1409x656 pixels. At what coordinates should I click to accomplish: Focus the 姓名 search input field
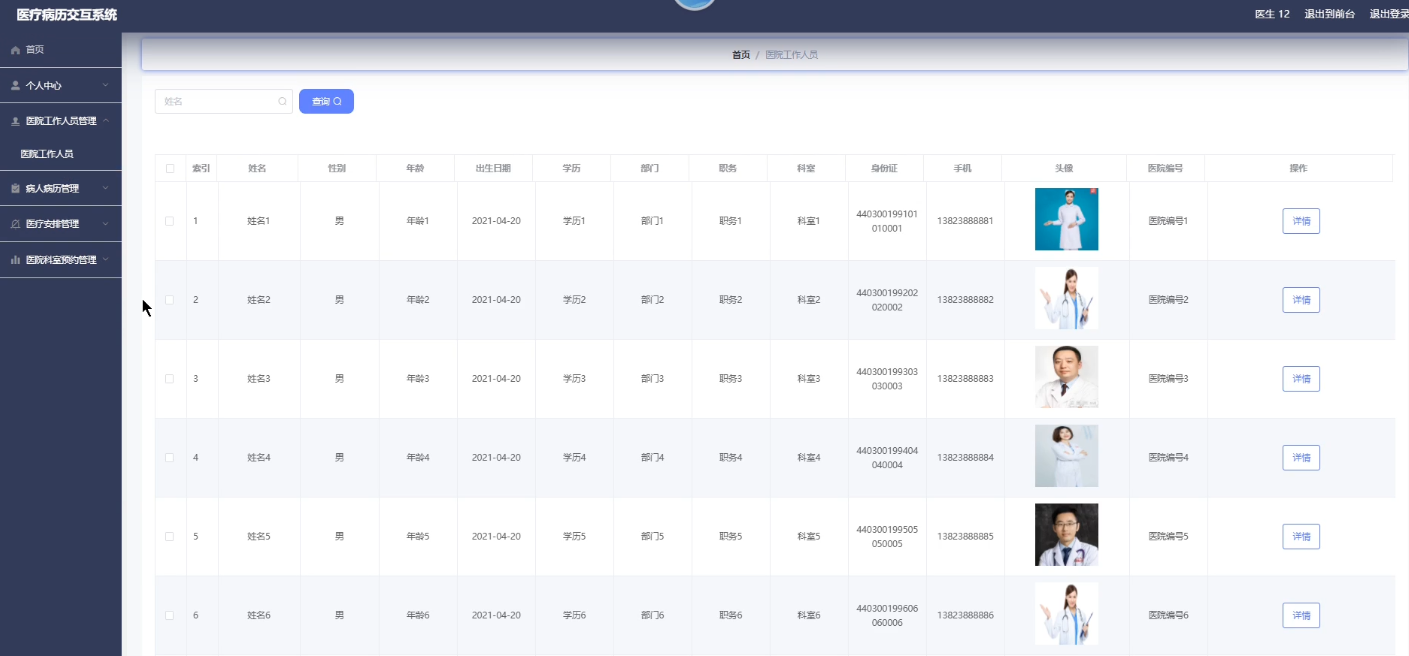point(223,101)
